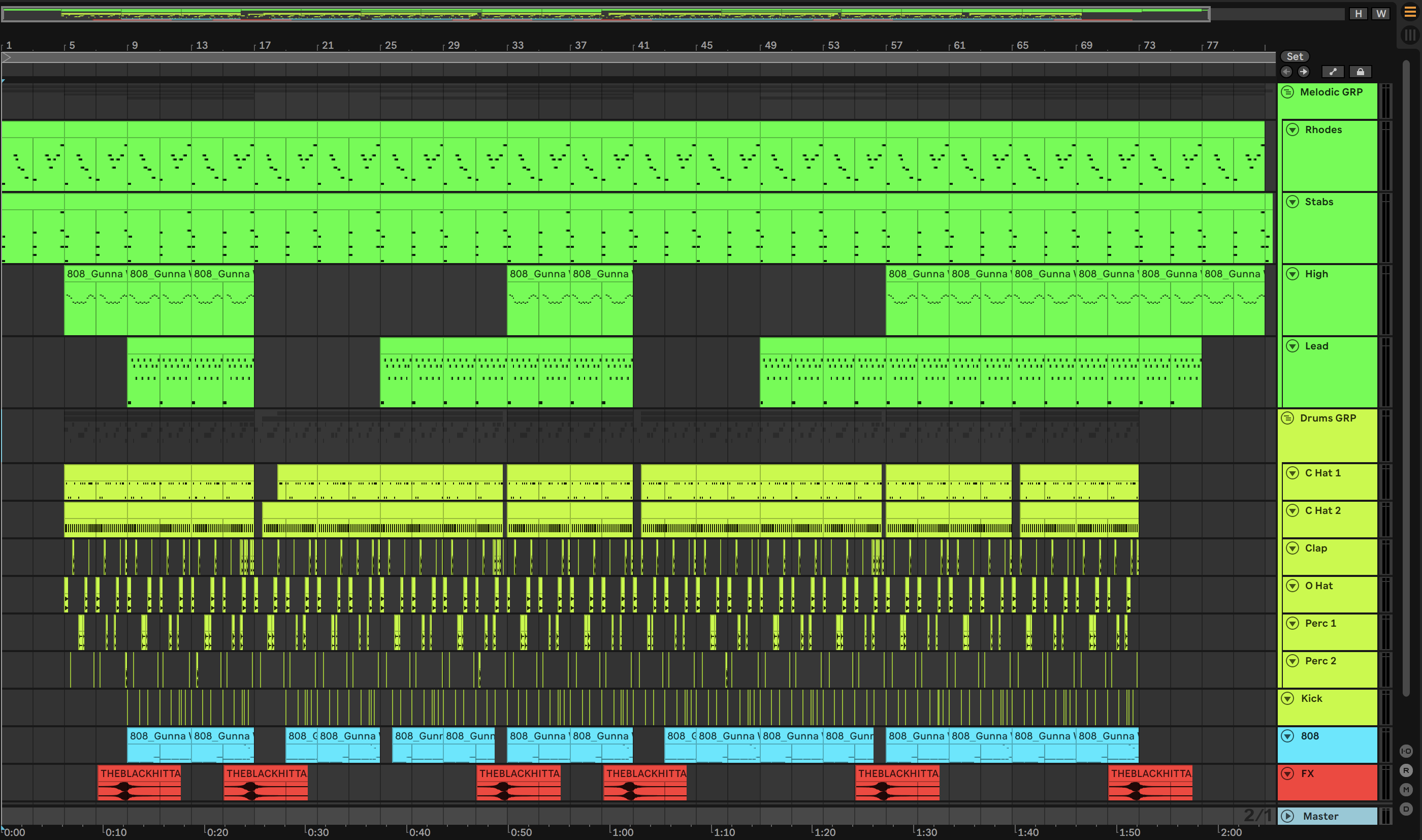
Task: Click the arrangement overview bar at top
Action: tap(605, 14)
